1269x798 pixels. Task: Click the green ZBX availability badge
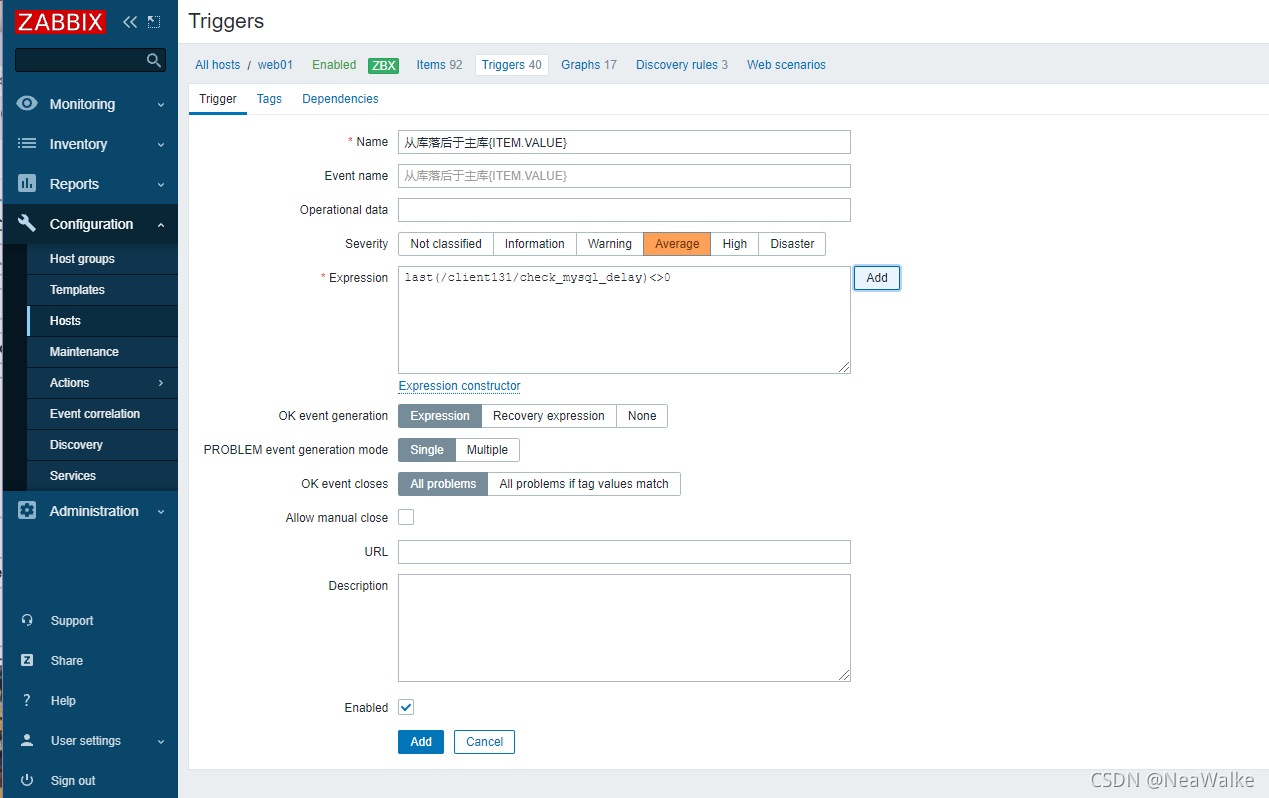(383, 65)
